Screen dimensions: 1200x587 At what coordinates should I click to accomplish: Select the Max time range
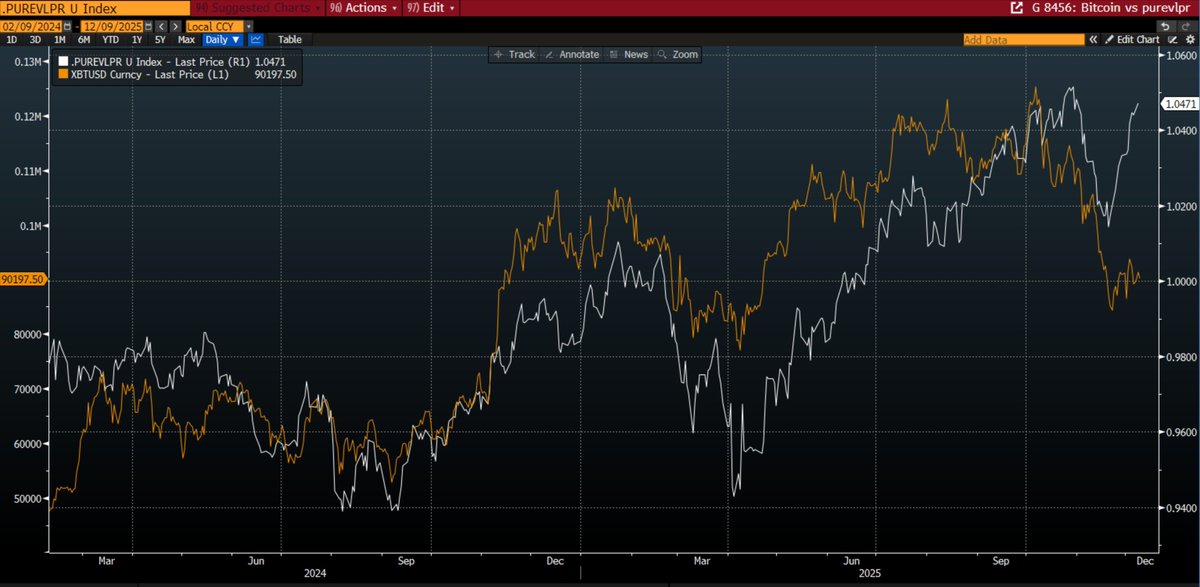click(x=188, y=39)
